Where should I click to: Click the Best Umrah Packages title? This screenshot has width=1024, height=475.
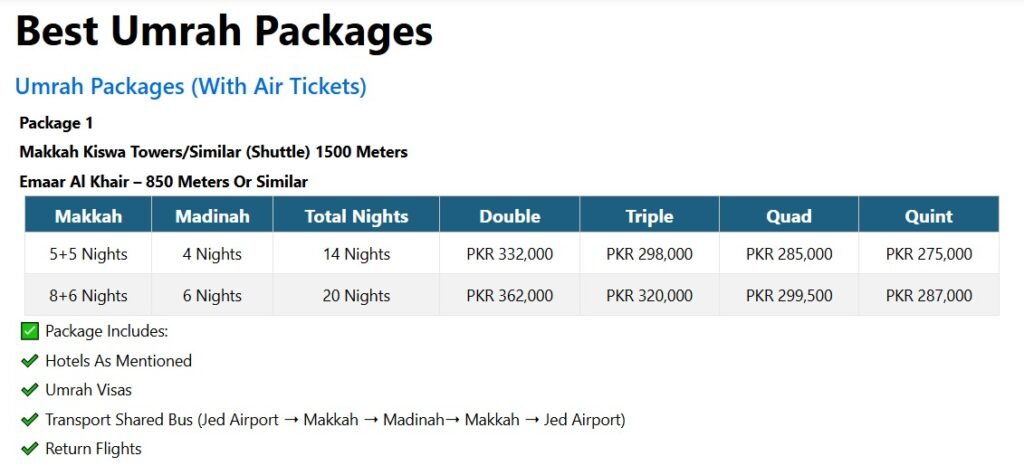[x=224, y=31]
